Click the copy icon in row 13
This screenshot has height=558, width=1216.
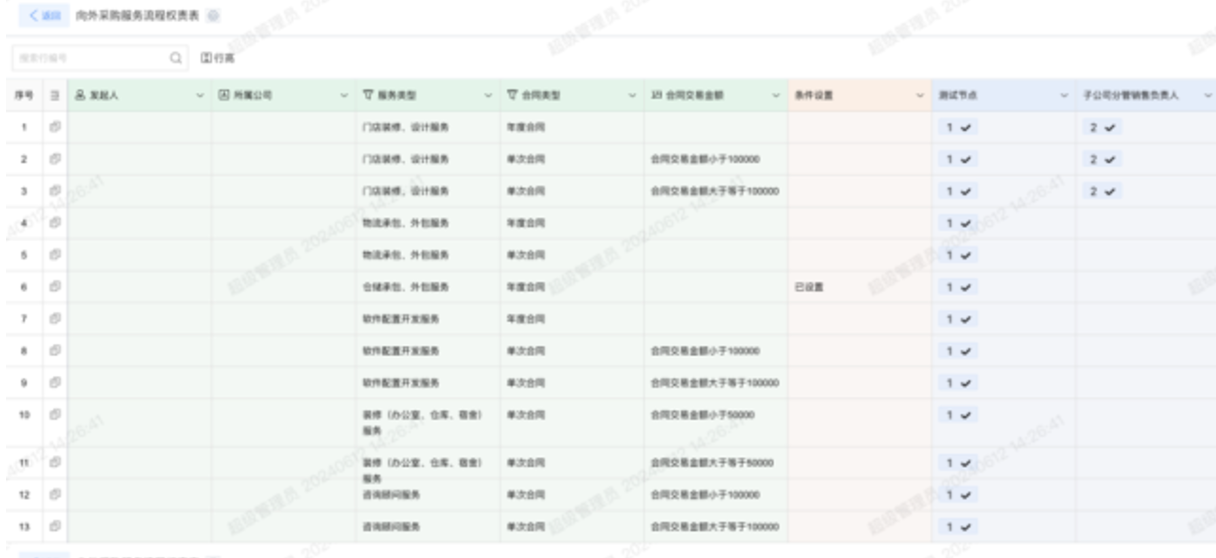coord(56,526)
